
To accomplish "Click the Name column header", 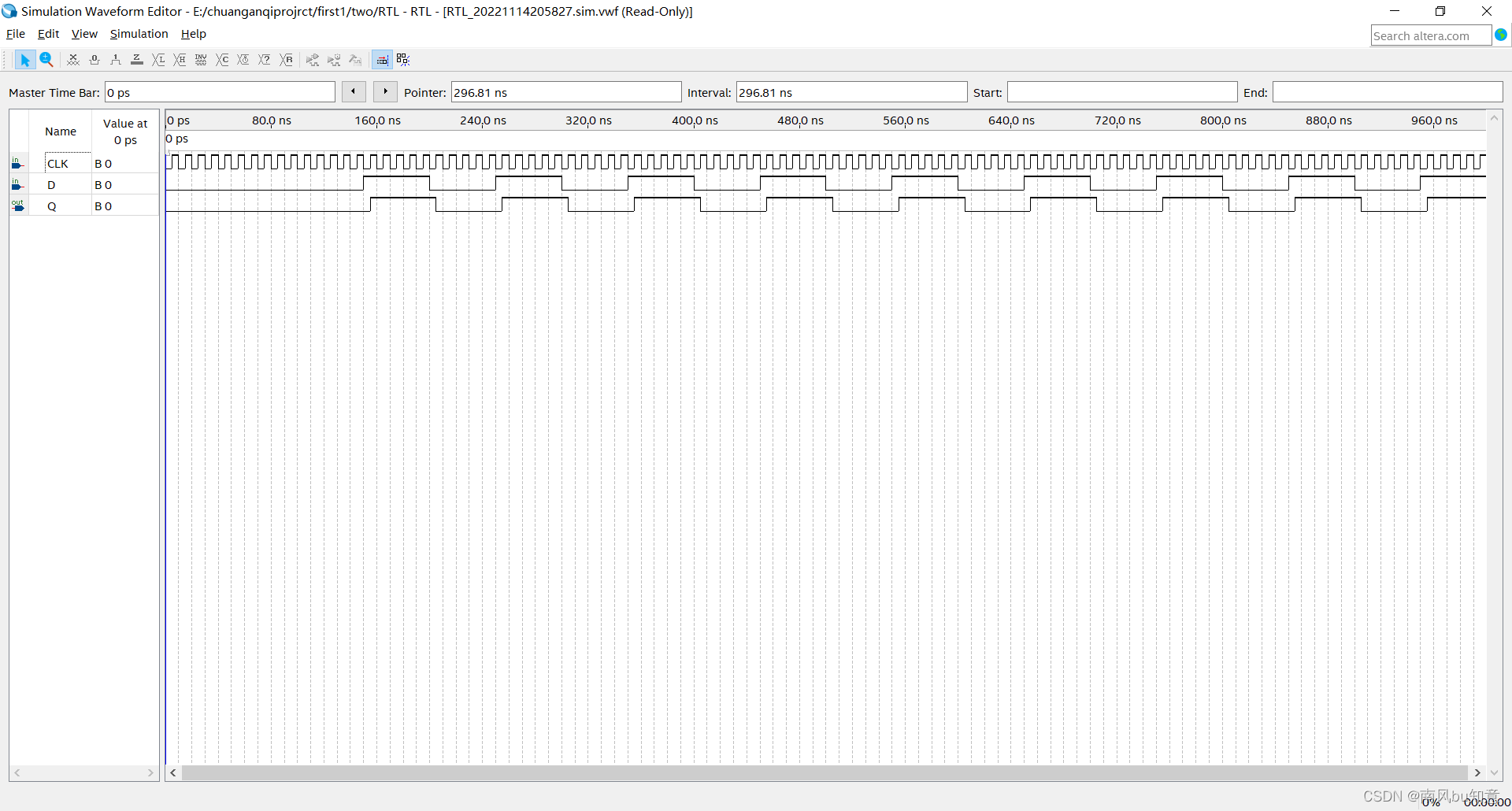I will click(61, 131).
